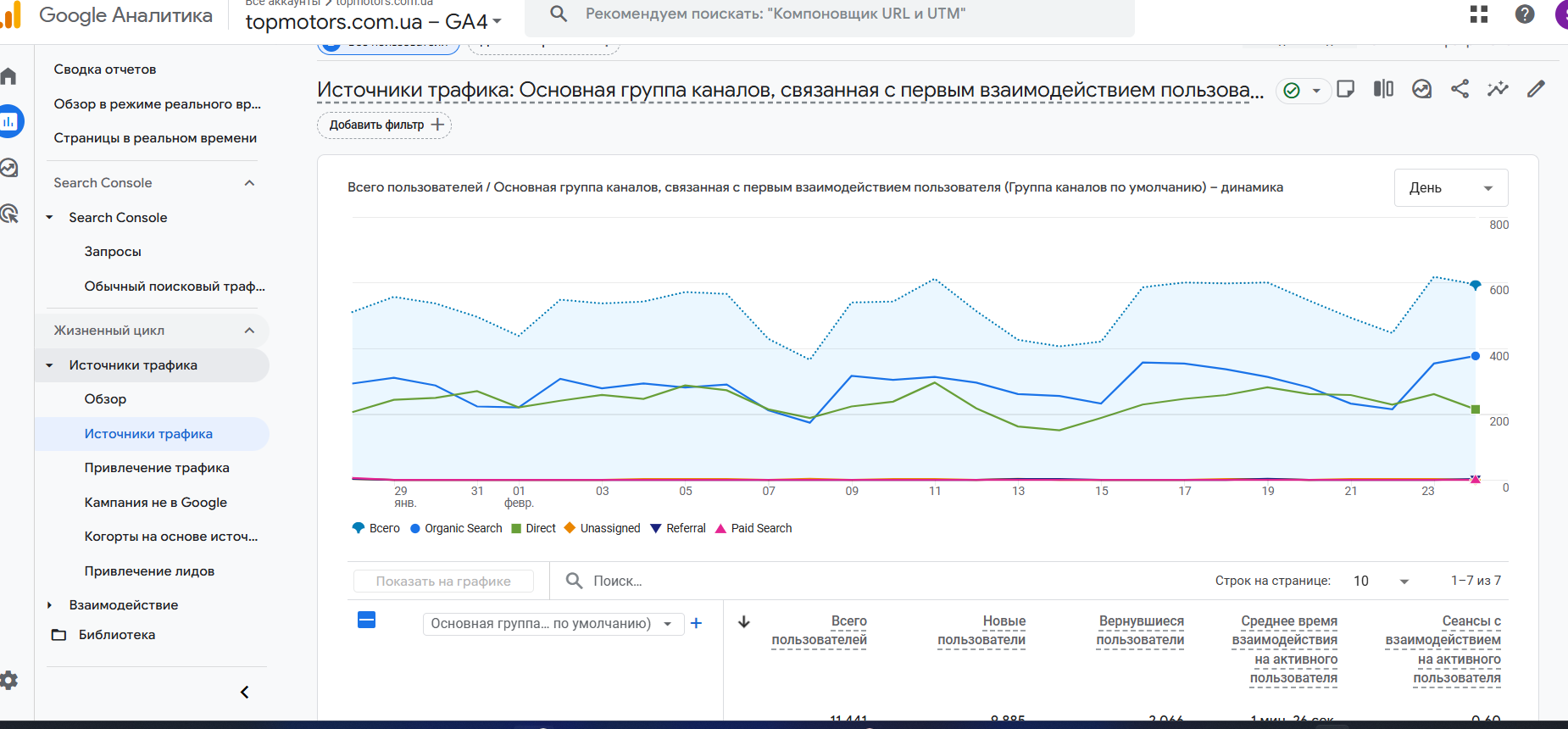Click Показать на графике button
Screen dimensions: 1568x729
point(443,582)
